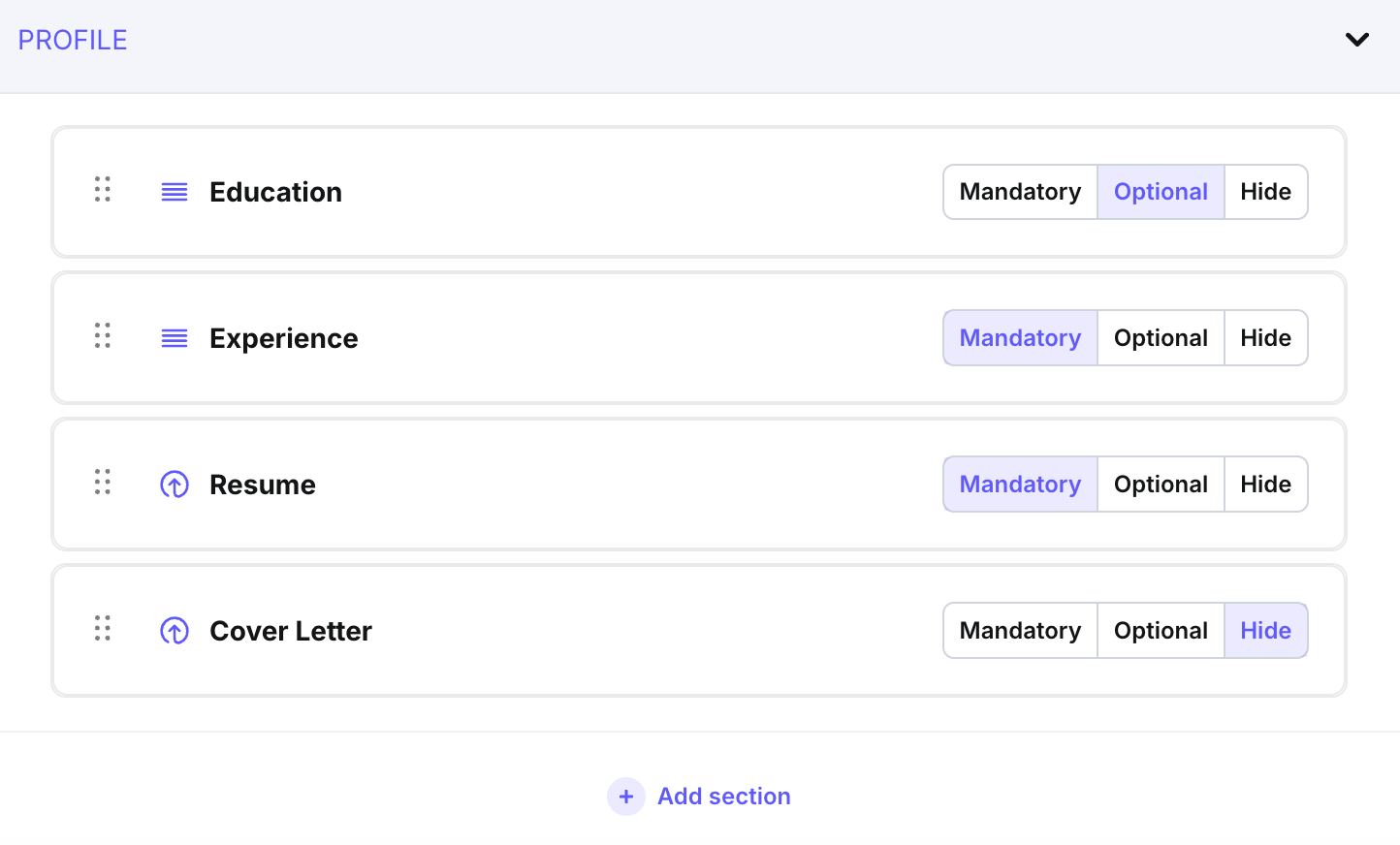This screenshot has width=1400, height=845.
Task: Hide the Experience section
Action: tap(1265, 338)
